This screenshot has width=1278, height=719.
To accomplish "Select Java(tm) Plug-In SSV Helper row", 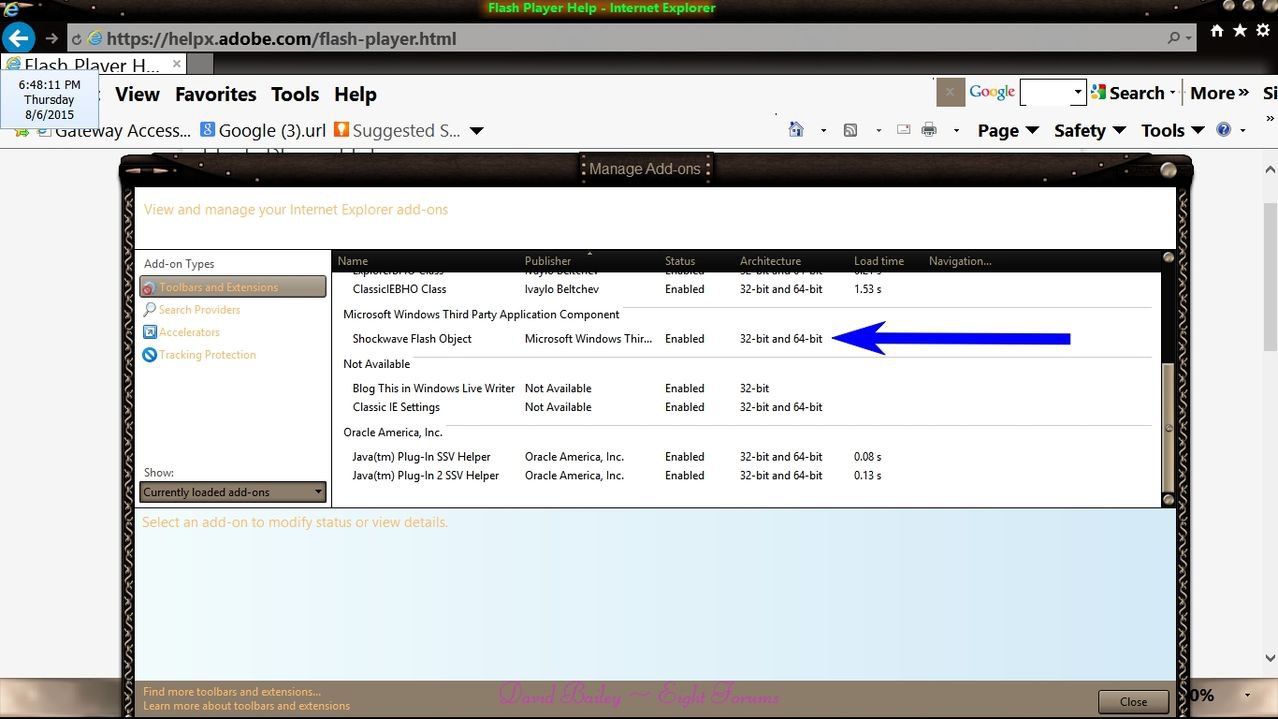I will 746,457.
